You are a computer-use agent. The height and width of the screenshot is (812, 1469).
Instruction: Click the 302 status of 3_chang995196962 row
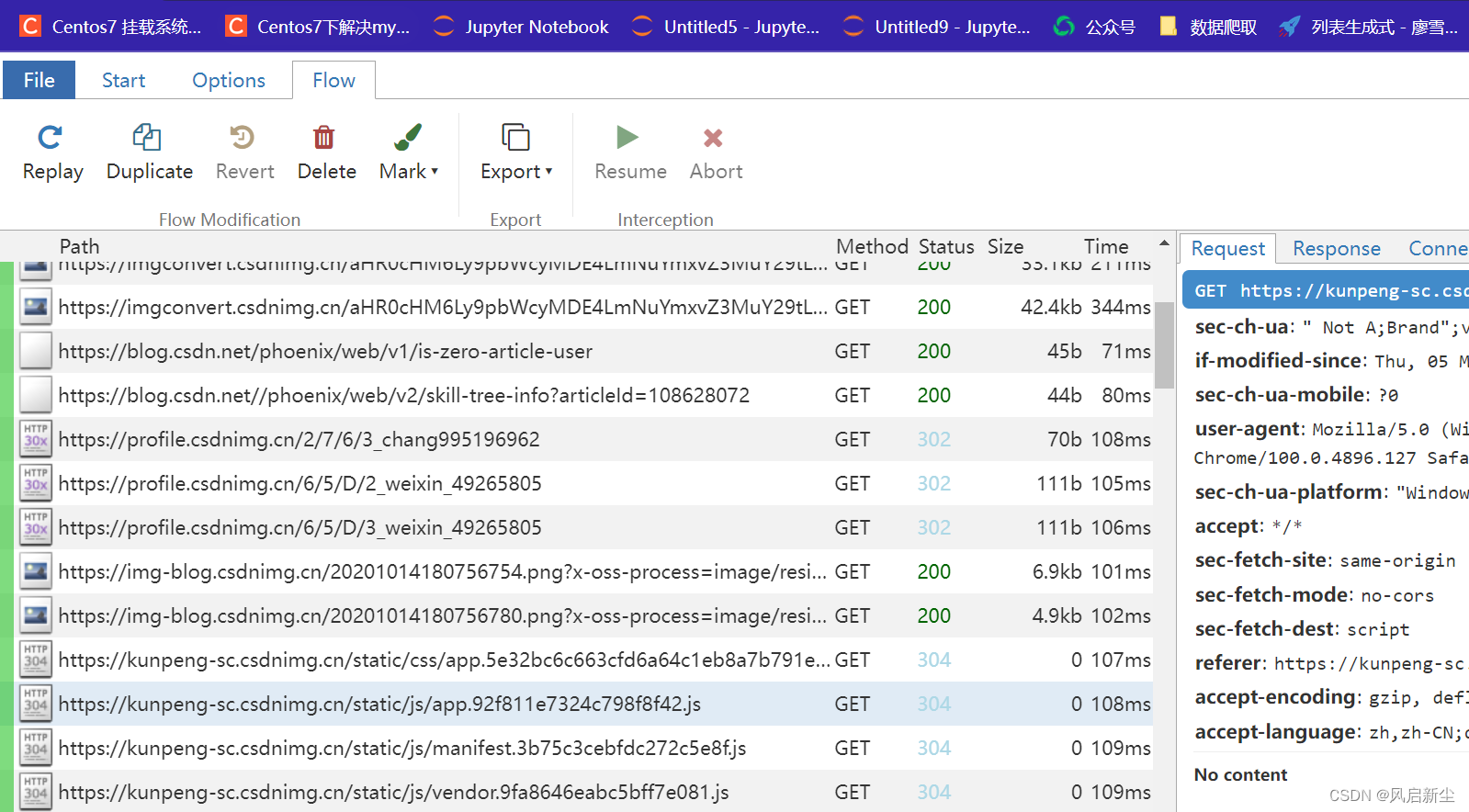(933, 439)
